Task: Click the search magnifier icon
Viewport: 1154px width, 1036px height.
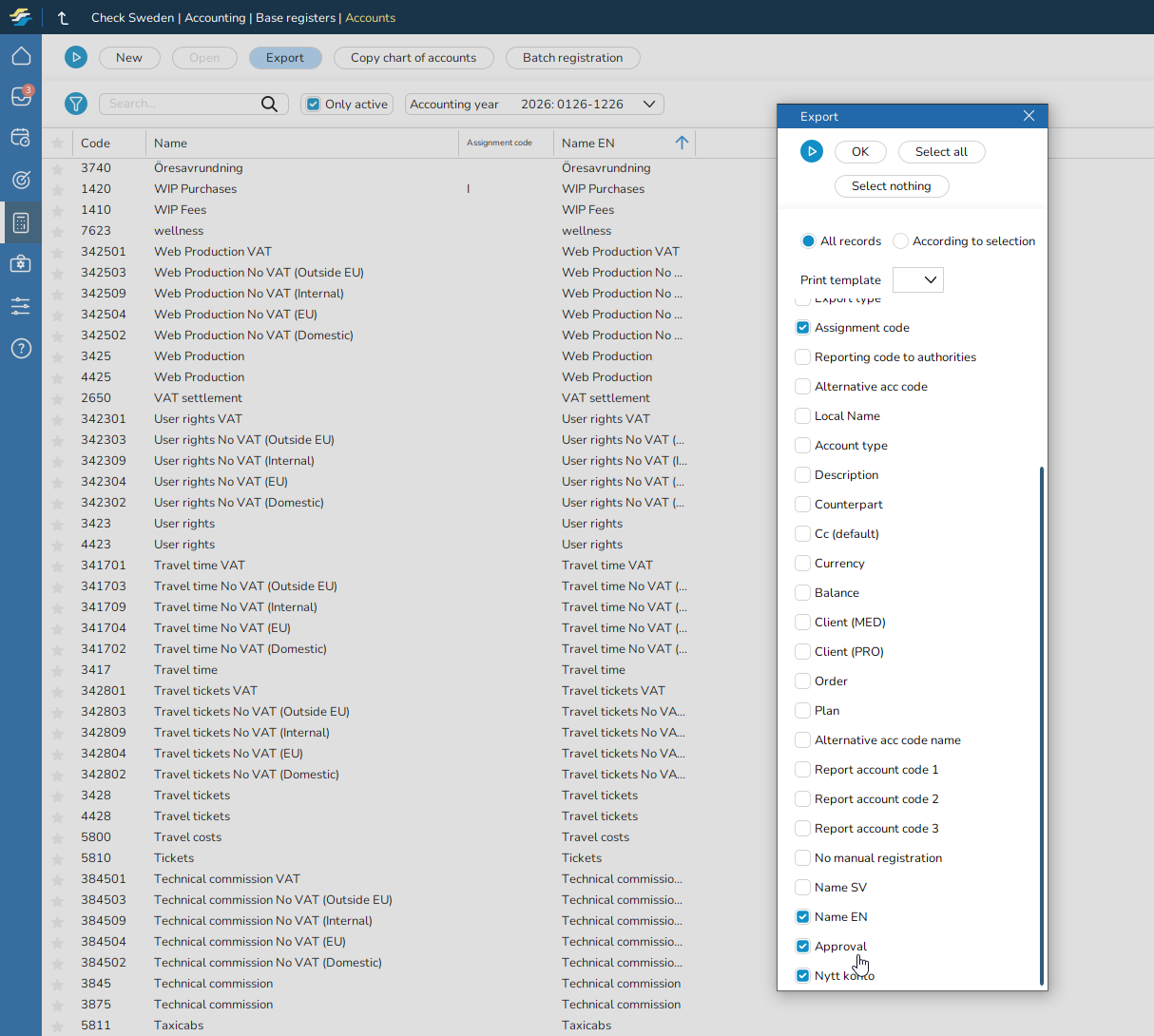Action: point(270,105)
